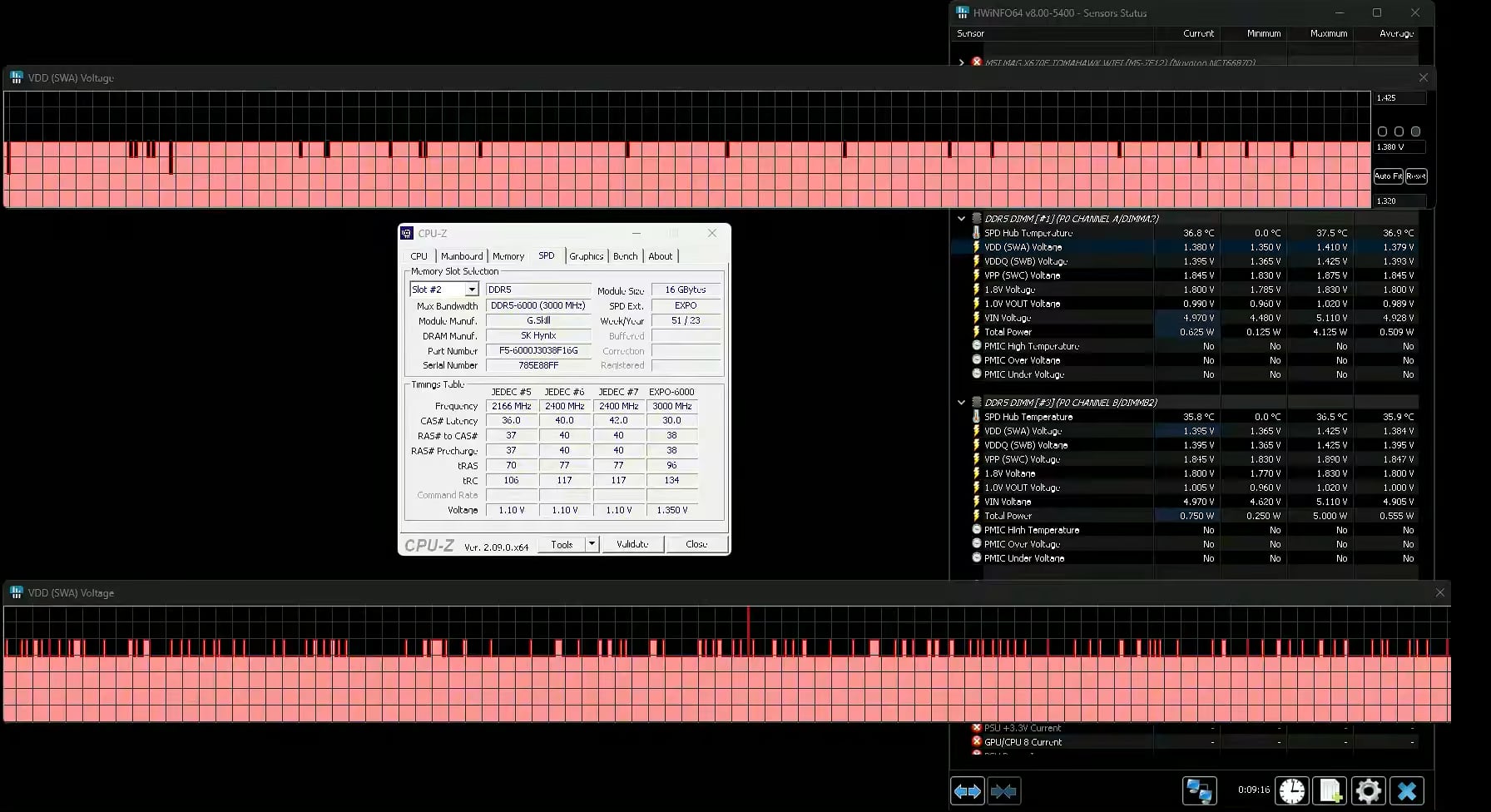
Task: Click the red X icon beside GPU/CPU 8 Current
Action: click(976, 742)
